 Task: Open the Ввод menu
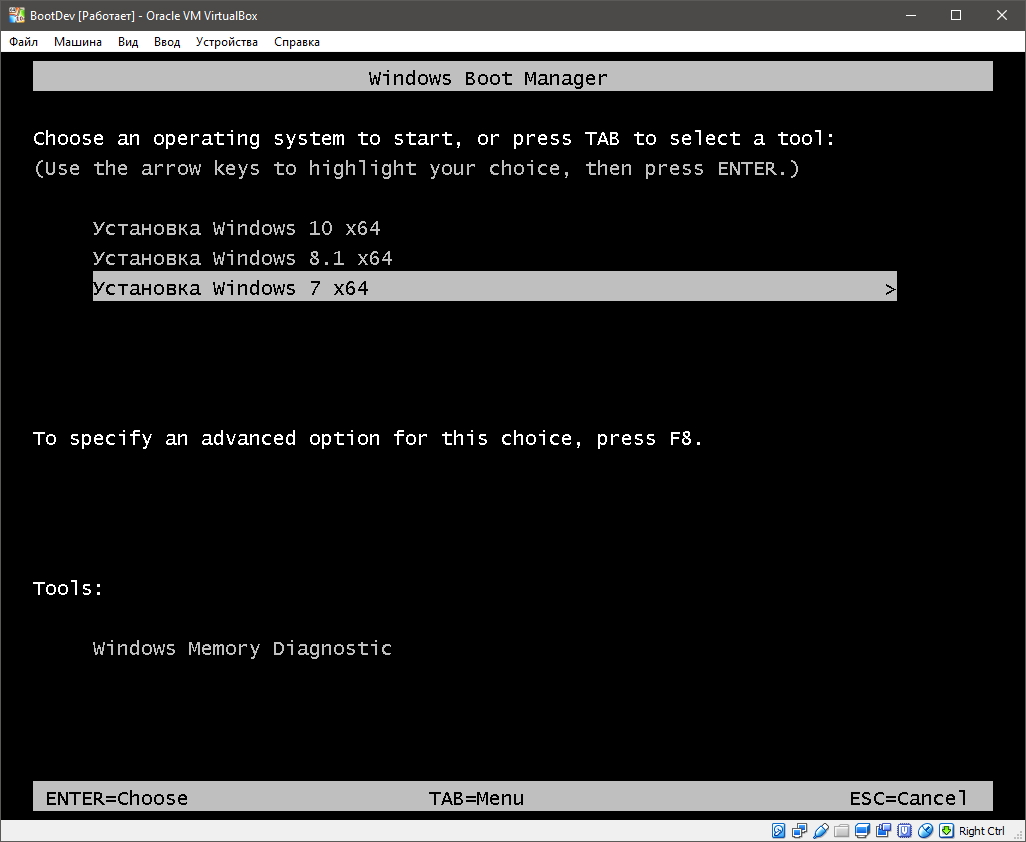coord(167,42)
